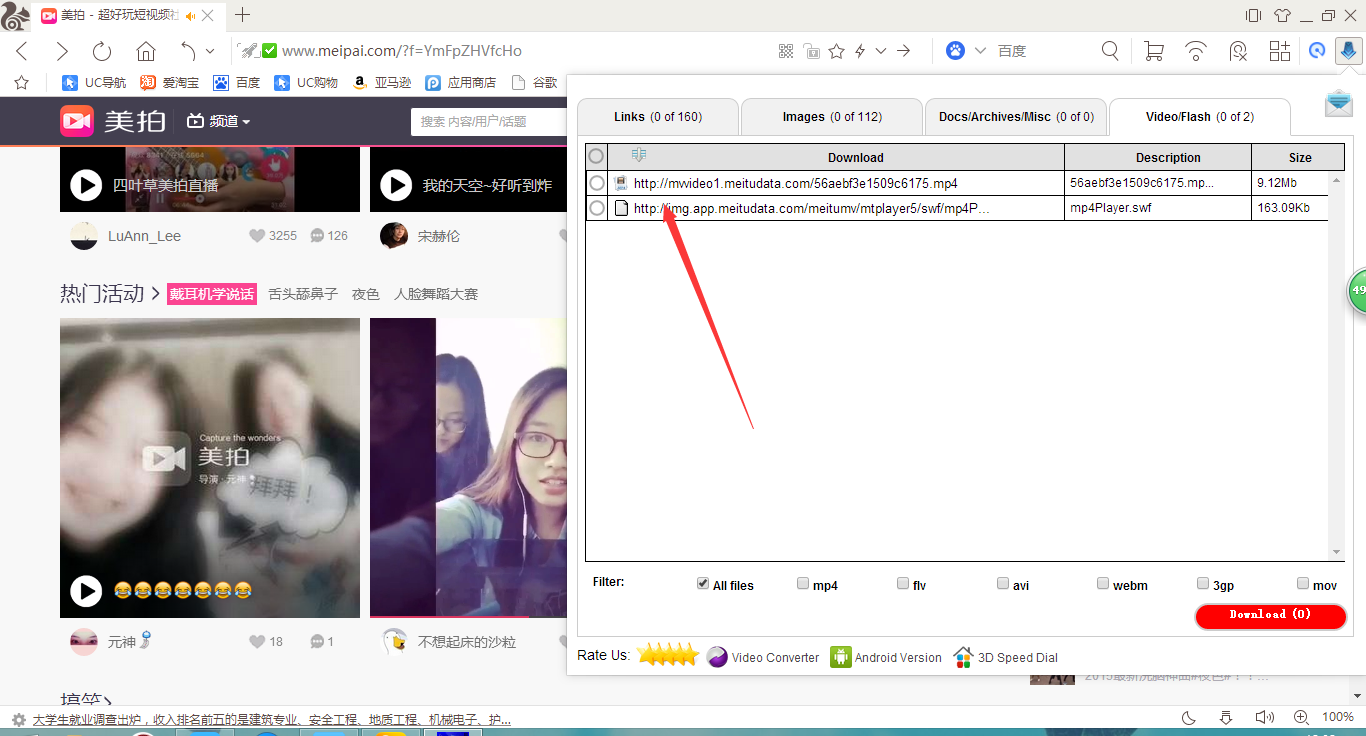
Task: Check the webm filter
Action: coord(1103,584)
